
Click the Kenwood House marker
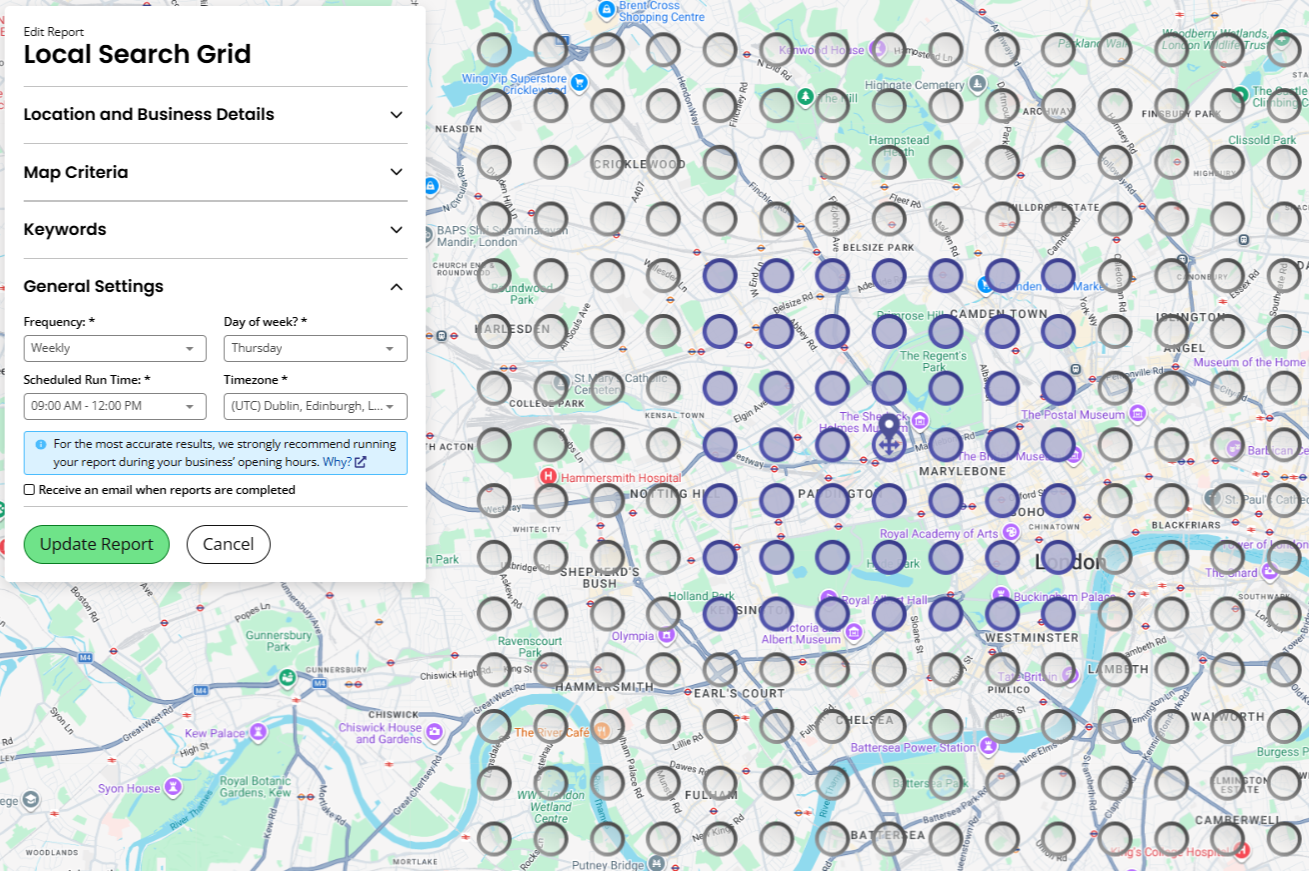[x=878, y=47]
